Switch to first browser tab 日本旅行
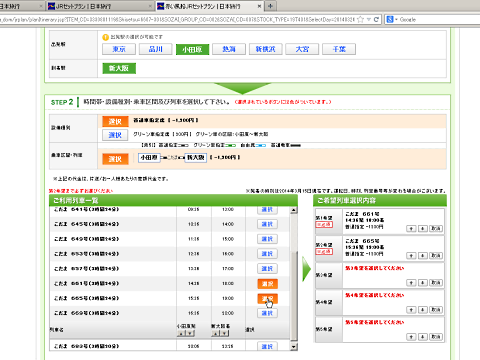This screenshot has height=360, width=480. (x=21, y=6)
